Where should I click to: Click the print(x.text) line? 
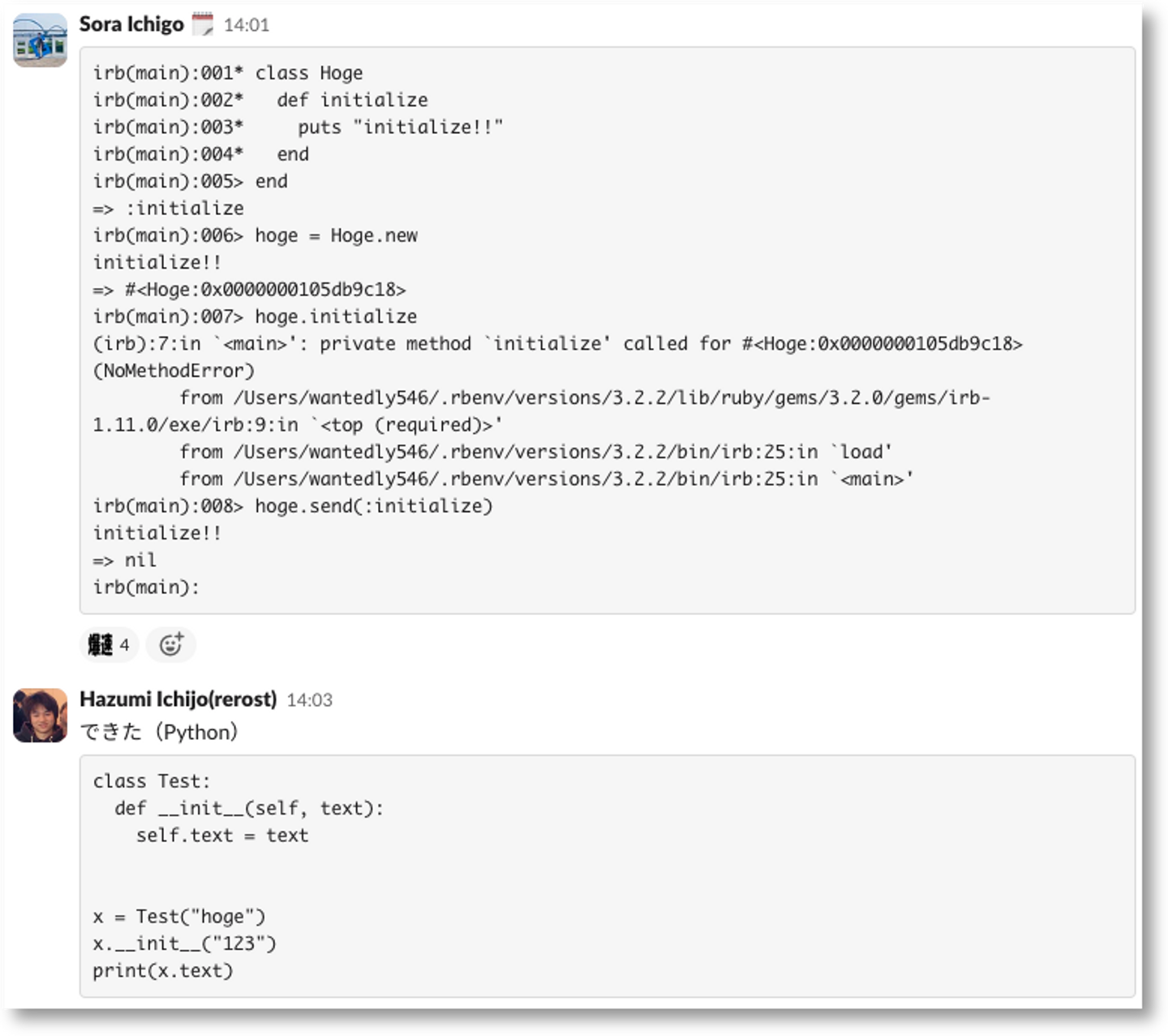(163, 971)
